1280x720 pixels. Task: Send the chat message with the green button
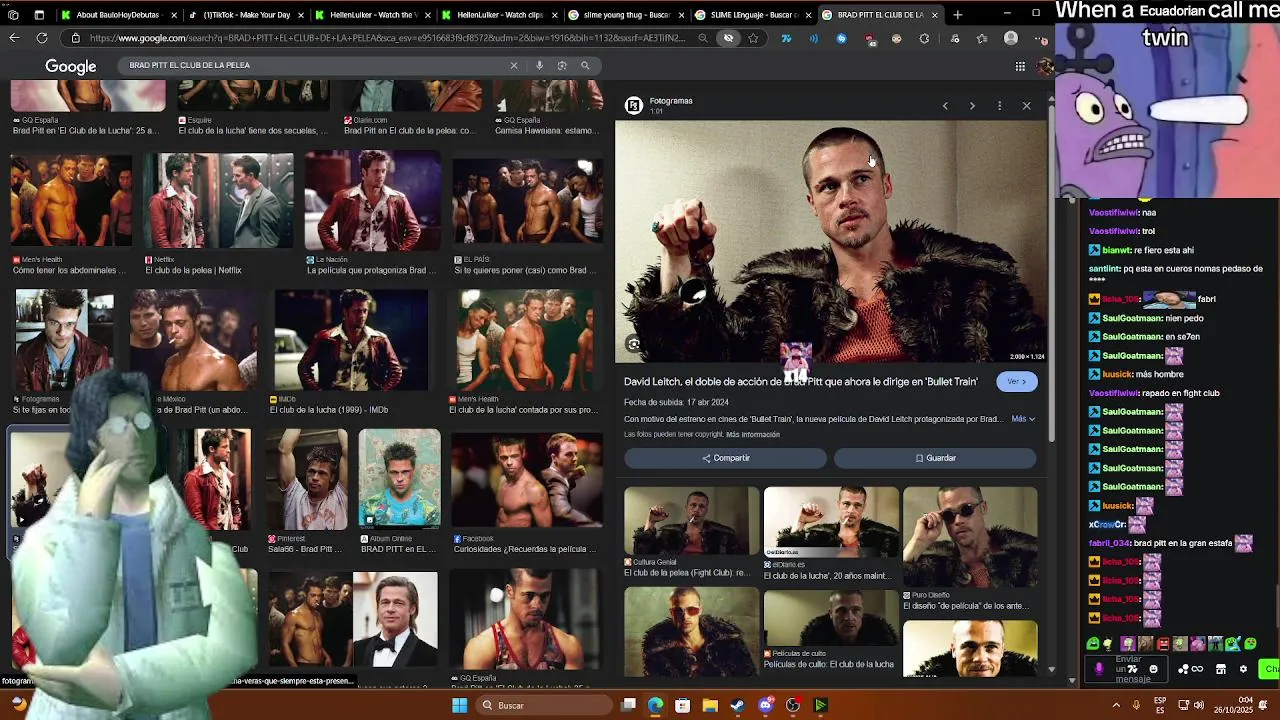[1271, 669]
